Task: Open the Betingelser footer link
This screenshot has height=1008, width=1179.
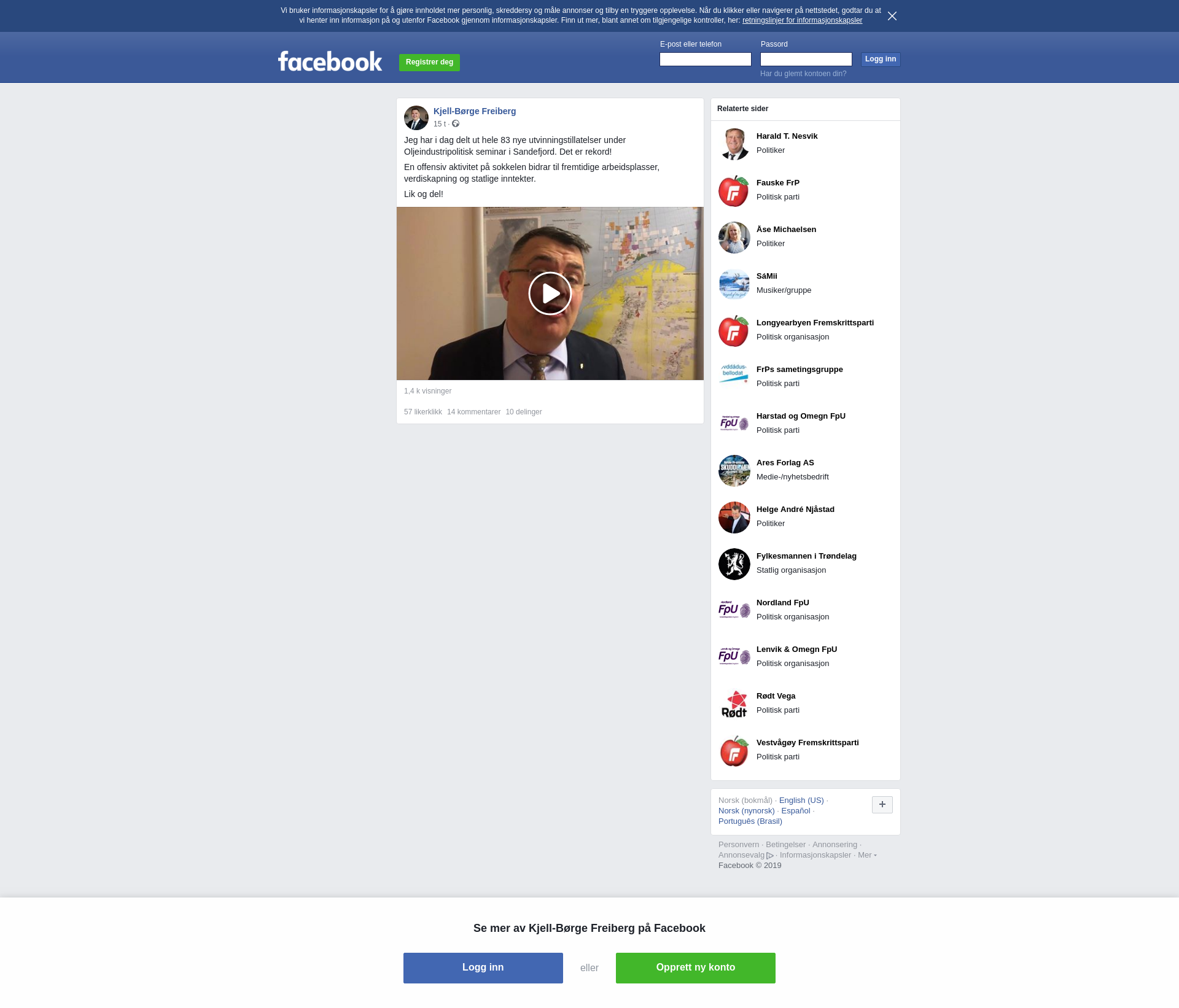Action: (785, 845)
